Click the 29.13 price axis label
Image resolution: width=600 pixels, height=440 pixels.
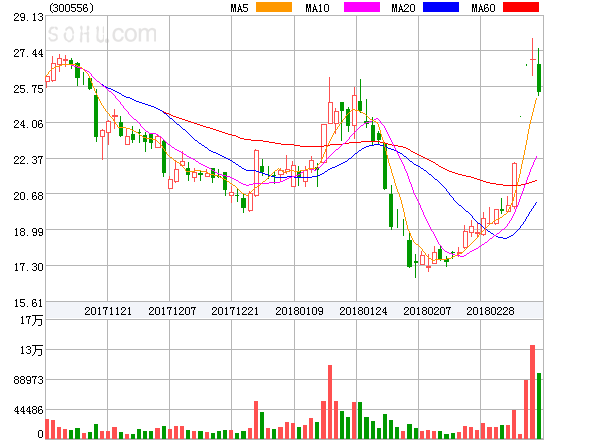28,18
